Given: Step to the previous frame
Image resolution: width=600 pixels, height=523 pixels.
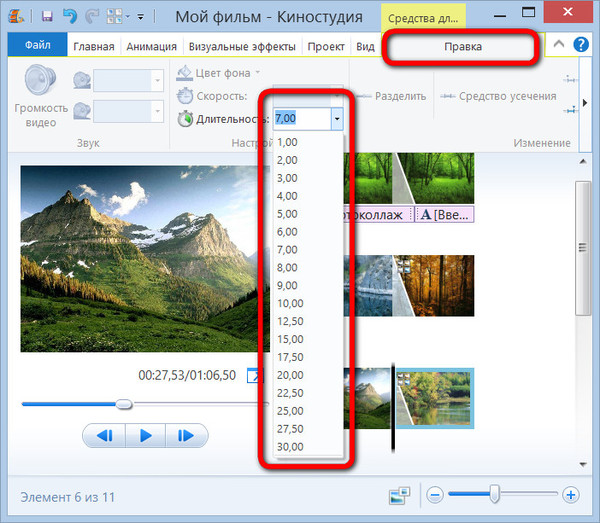Looking at the screenshot, I should click(103, 436).
